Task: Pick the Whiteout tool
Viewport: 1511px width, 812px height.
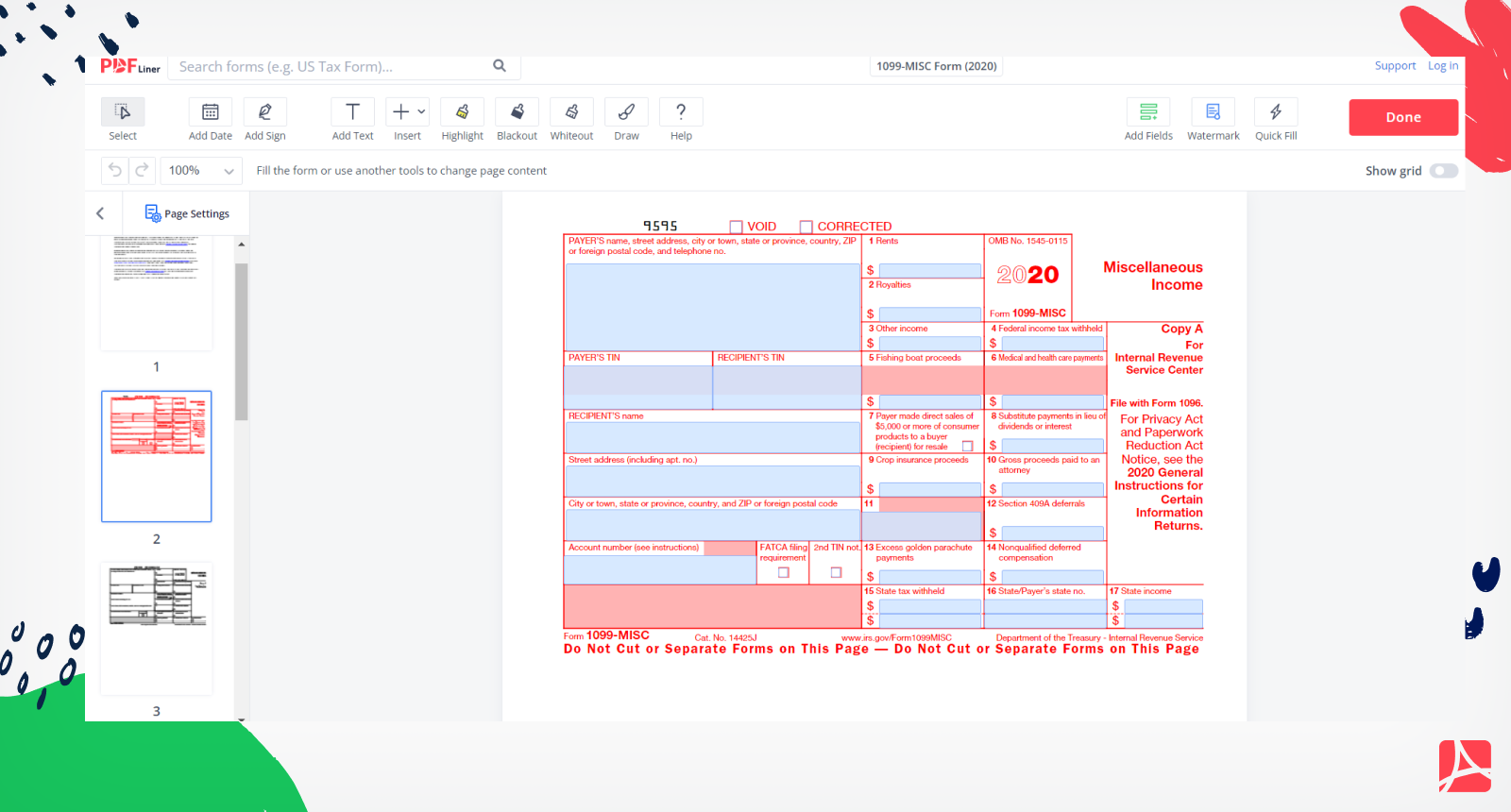Action: click(571, 112)
